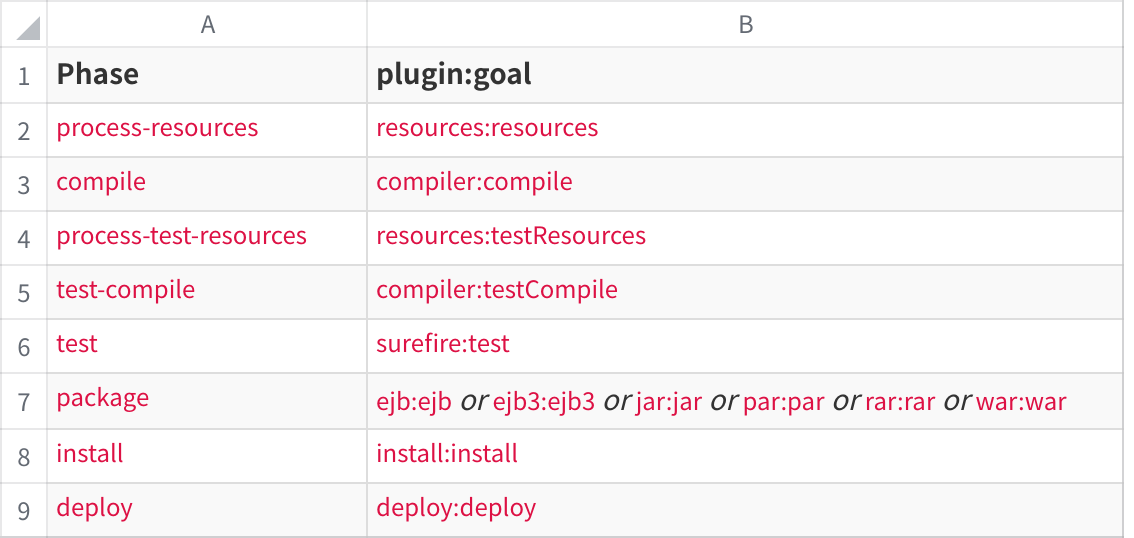Viewport: 1134px width, 538px height.
Task: Select the process-resources cell
Action: tap(208, 129)
